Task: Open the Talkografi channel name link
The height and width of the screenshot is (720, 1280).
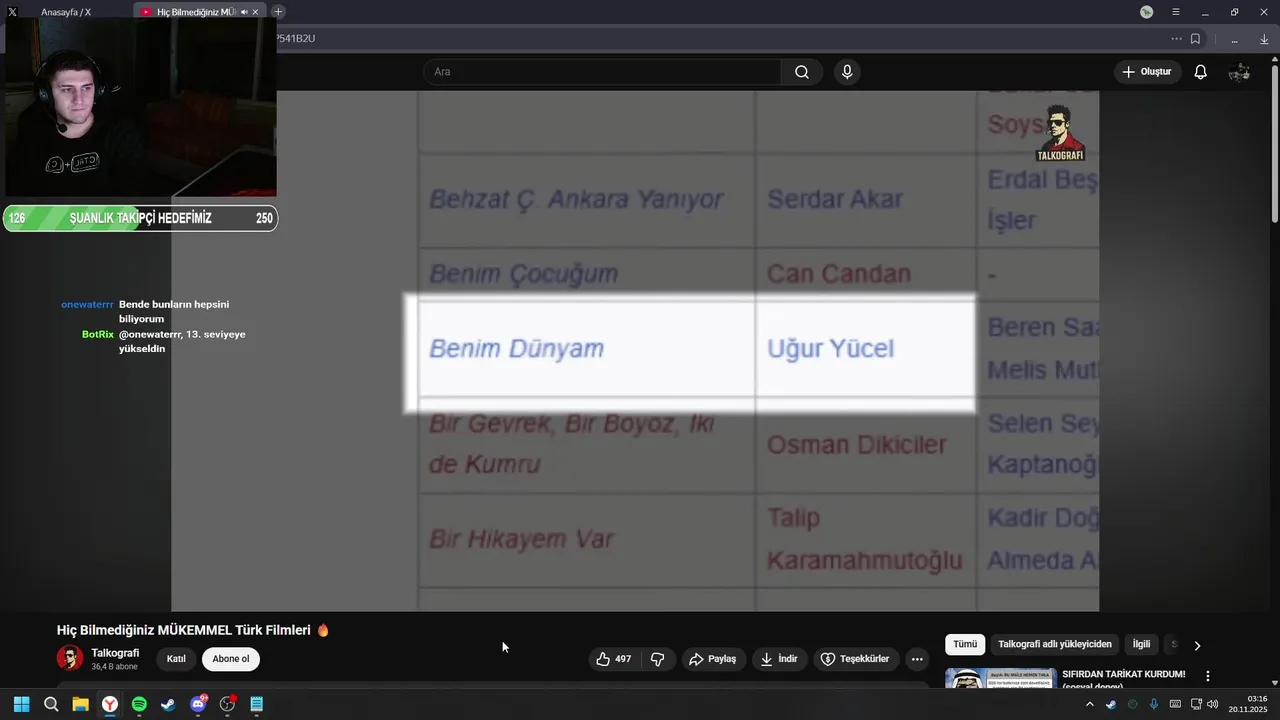Action: pyautogui.click(x=115, y=653)
